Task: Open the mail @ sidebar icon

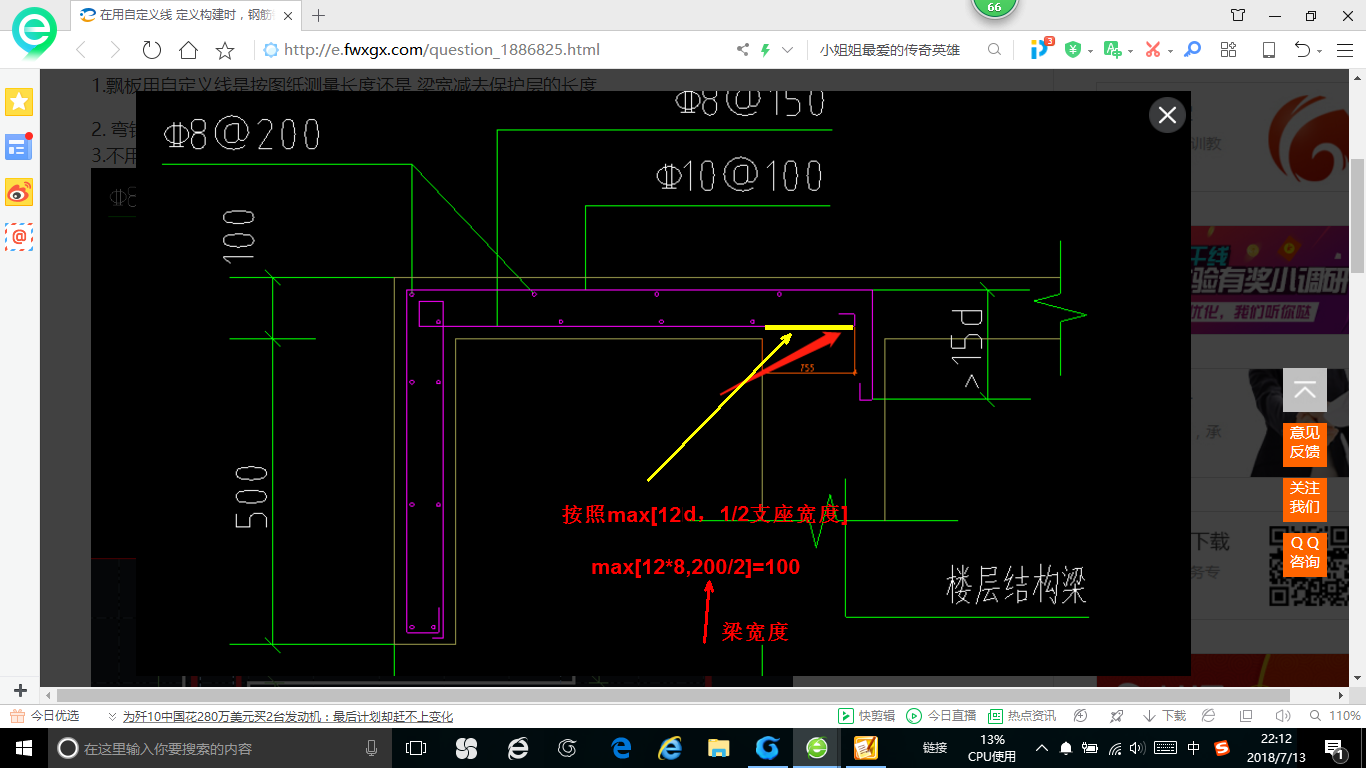Action: point(19,237)
